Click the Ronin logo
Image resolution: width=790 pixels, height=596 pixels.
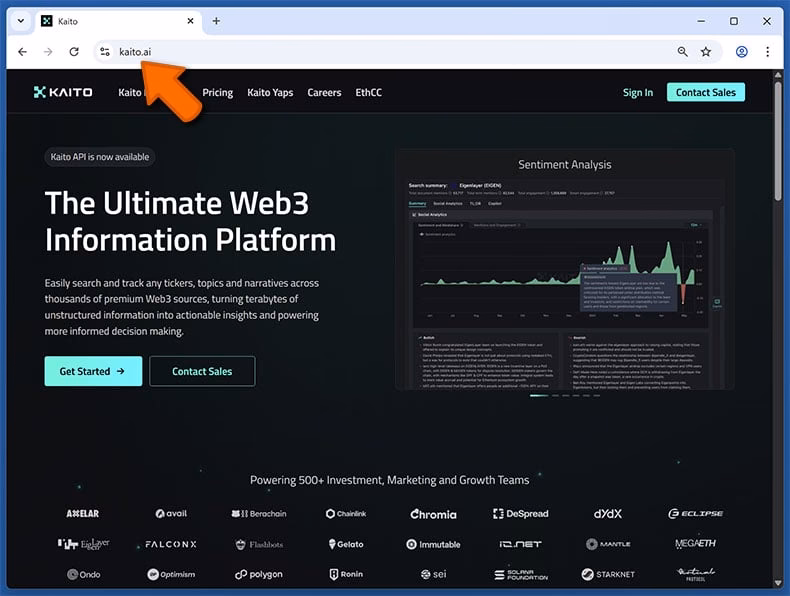tap(346, 574)
